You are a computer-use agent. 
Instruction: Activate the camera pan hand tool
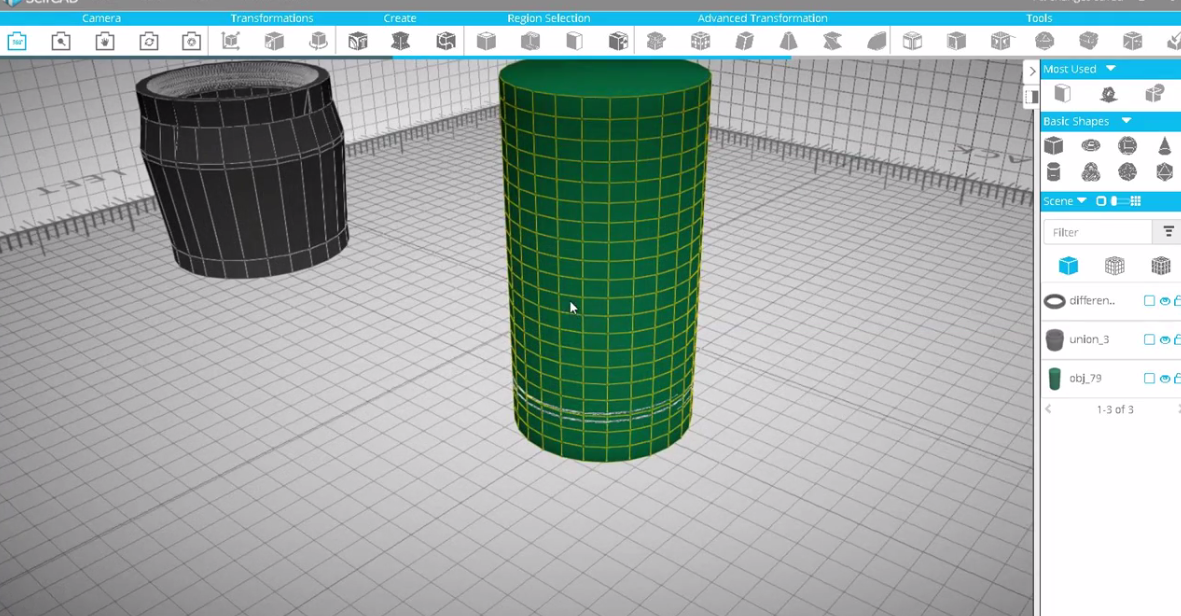point(105,41)
